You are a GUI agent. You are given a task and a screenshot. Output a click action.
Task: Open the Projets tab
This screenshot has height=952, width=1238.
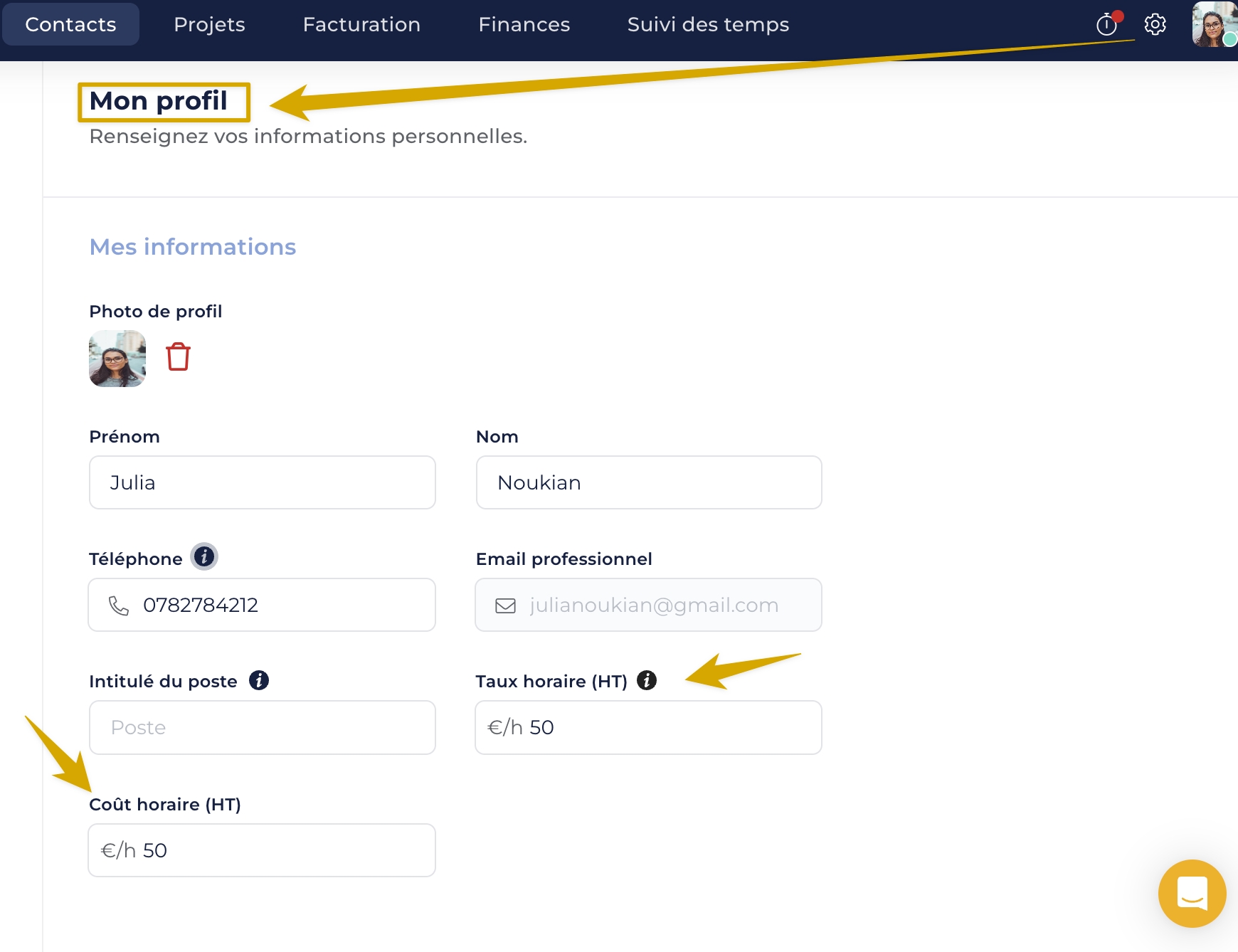(209, 25)
